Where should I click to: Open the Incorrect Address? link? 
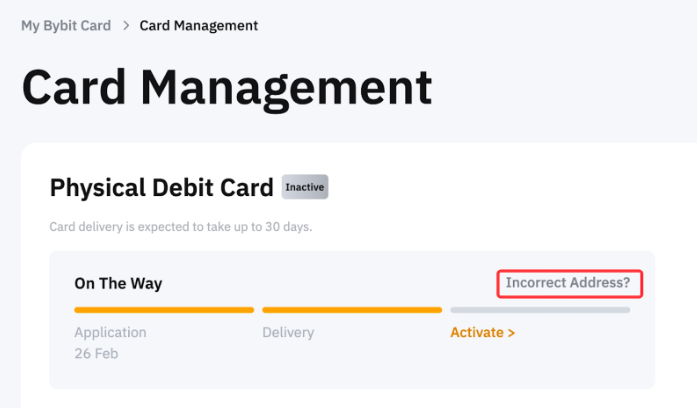568,283
